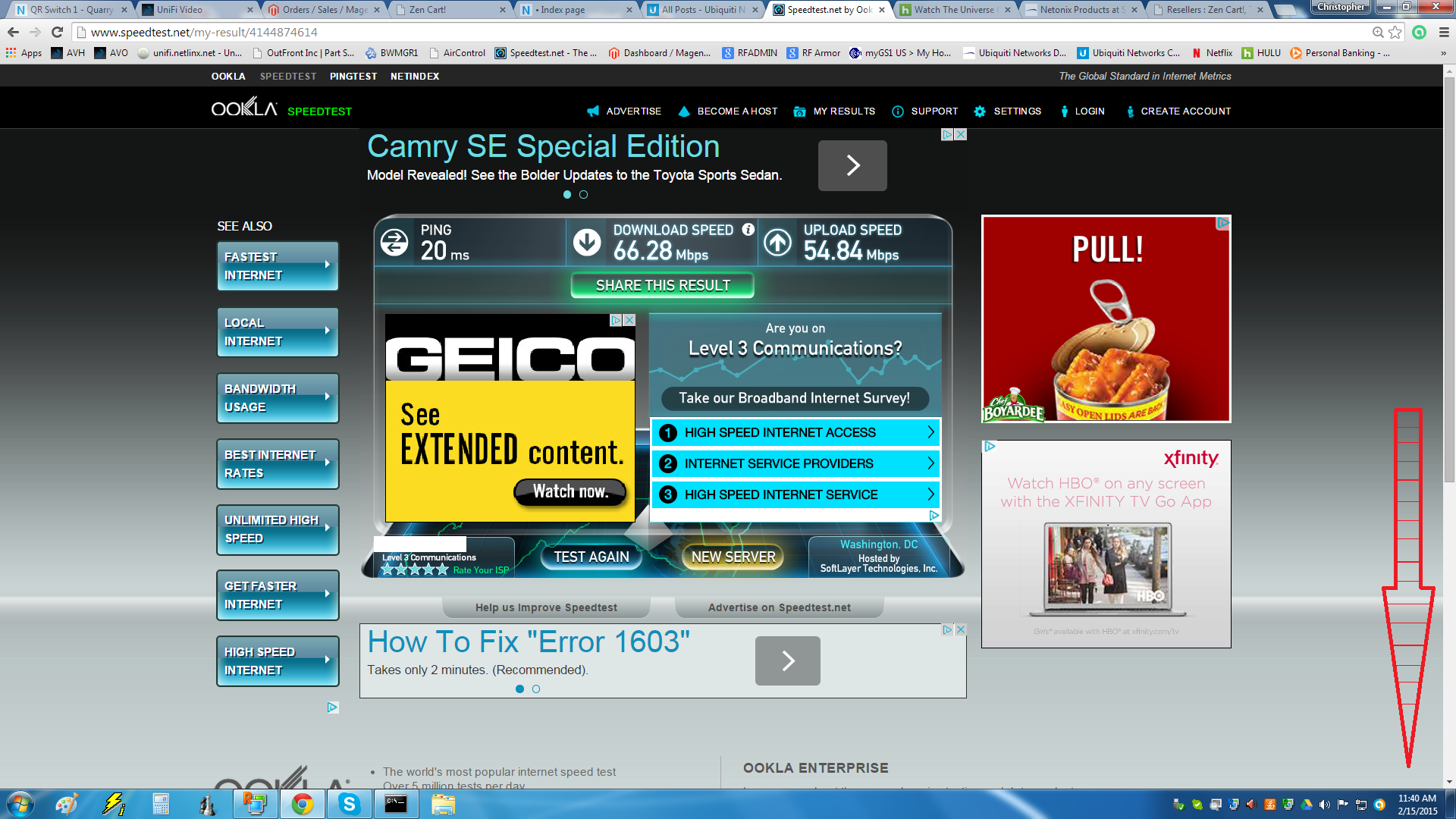Open Windows Start button
The height and width of the screenshot is (819, 1456).
tap(20, 804)
